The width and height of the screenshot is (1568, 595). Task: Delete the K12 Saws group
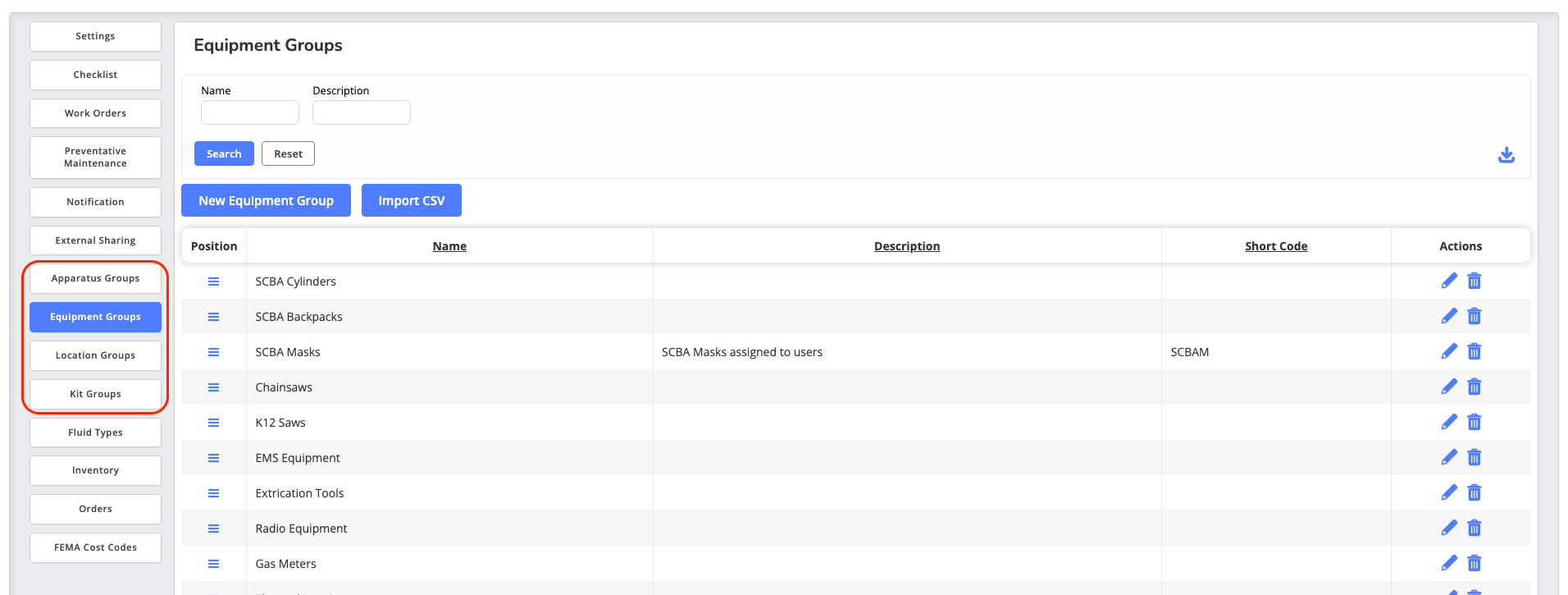(x=1475, y=422)
